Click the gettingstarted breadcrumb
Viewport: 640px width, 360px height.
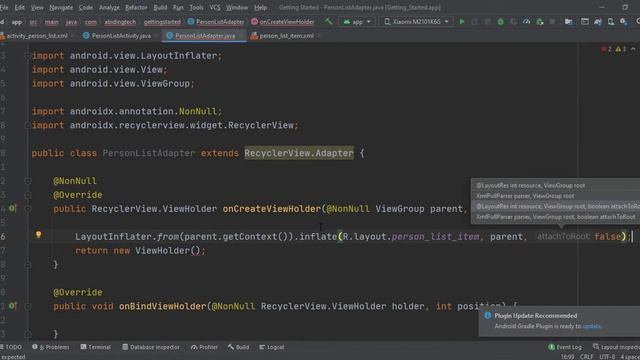[162, 22]
